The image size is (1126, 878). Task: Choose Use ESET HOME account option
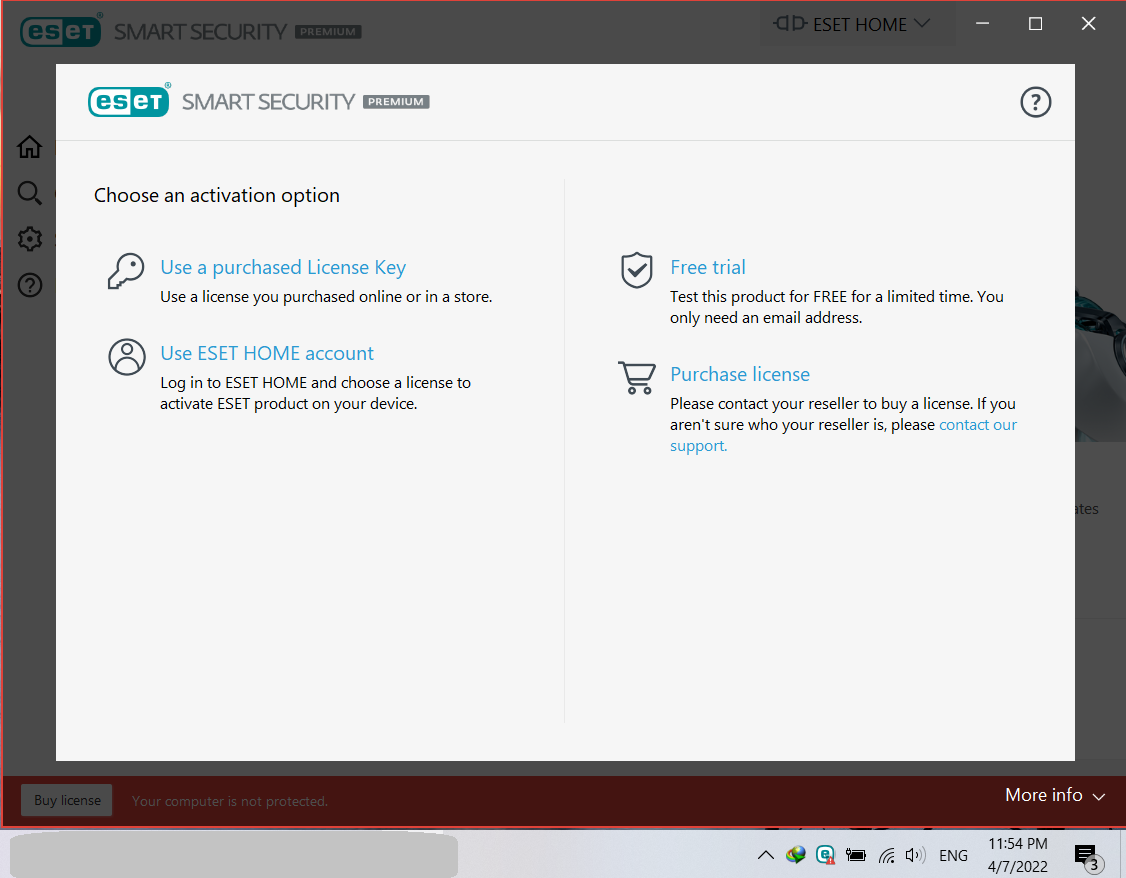coord(267,353)
